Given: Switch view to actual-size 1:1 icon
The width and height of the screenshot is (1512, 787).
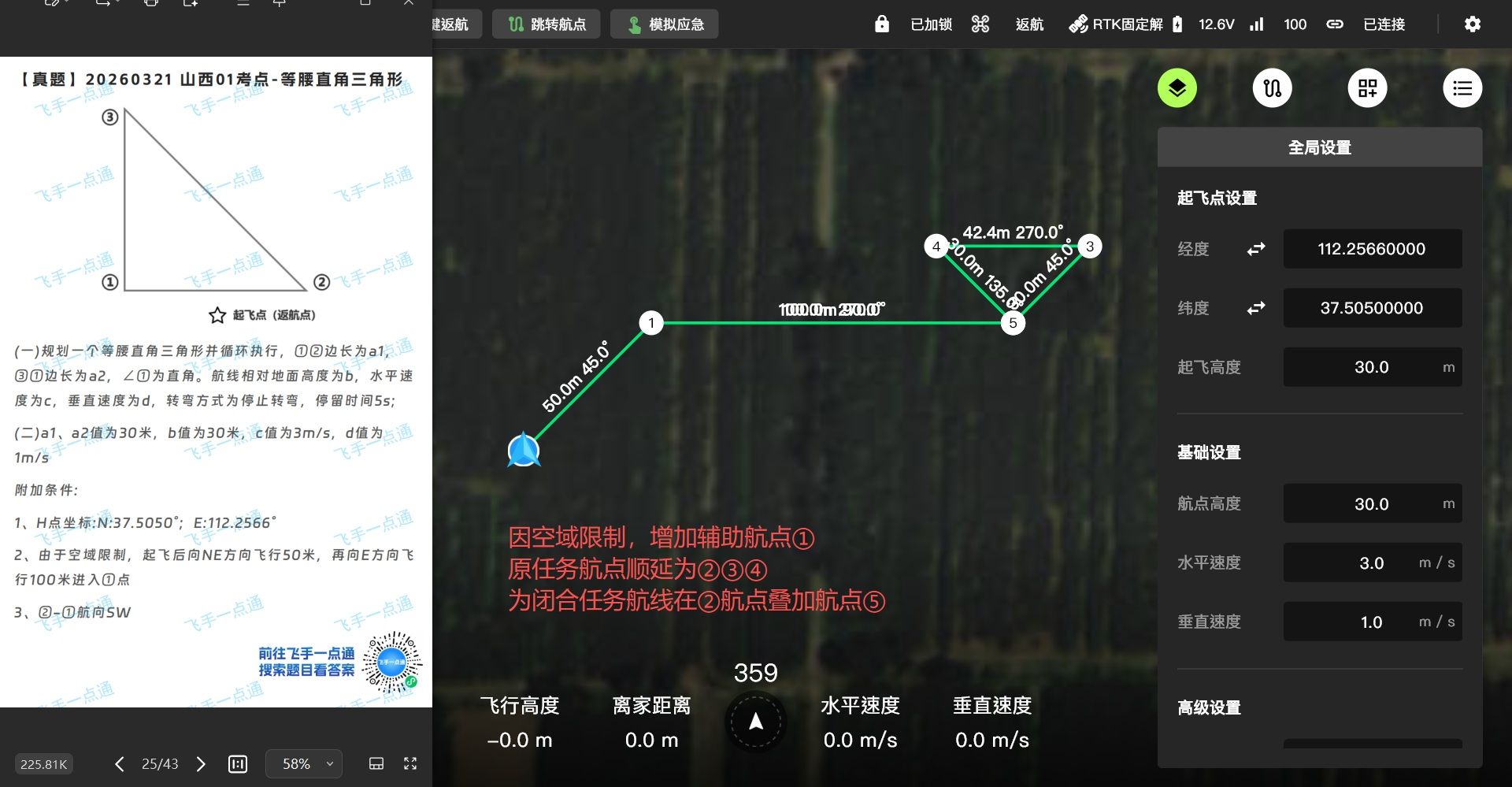Looking at the screenshot, I should (238, 763).
